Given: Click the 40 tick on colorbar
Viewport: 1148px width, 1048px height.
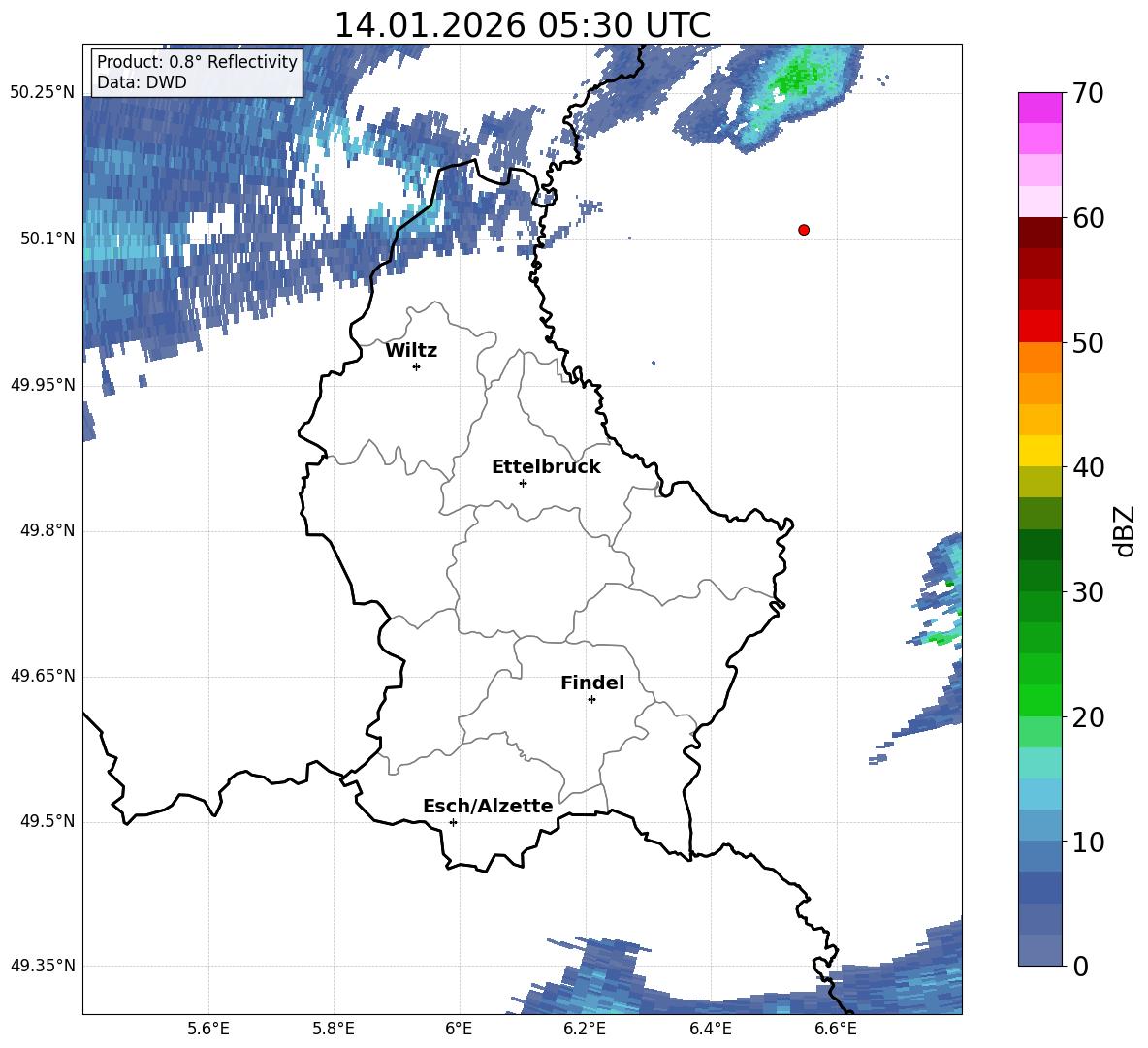Looking at the screenshot, I should [x=1088, y=467].
